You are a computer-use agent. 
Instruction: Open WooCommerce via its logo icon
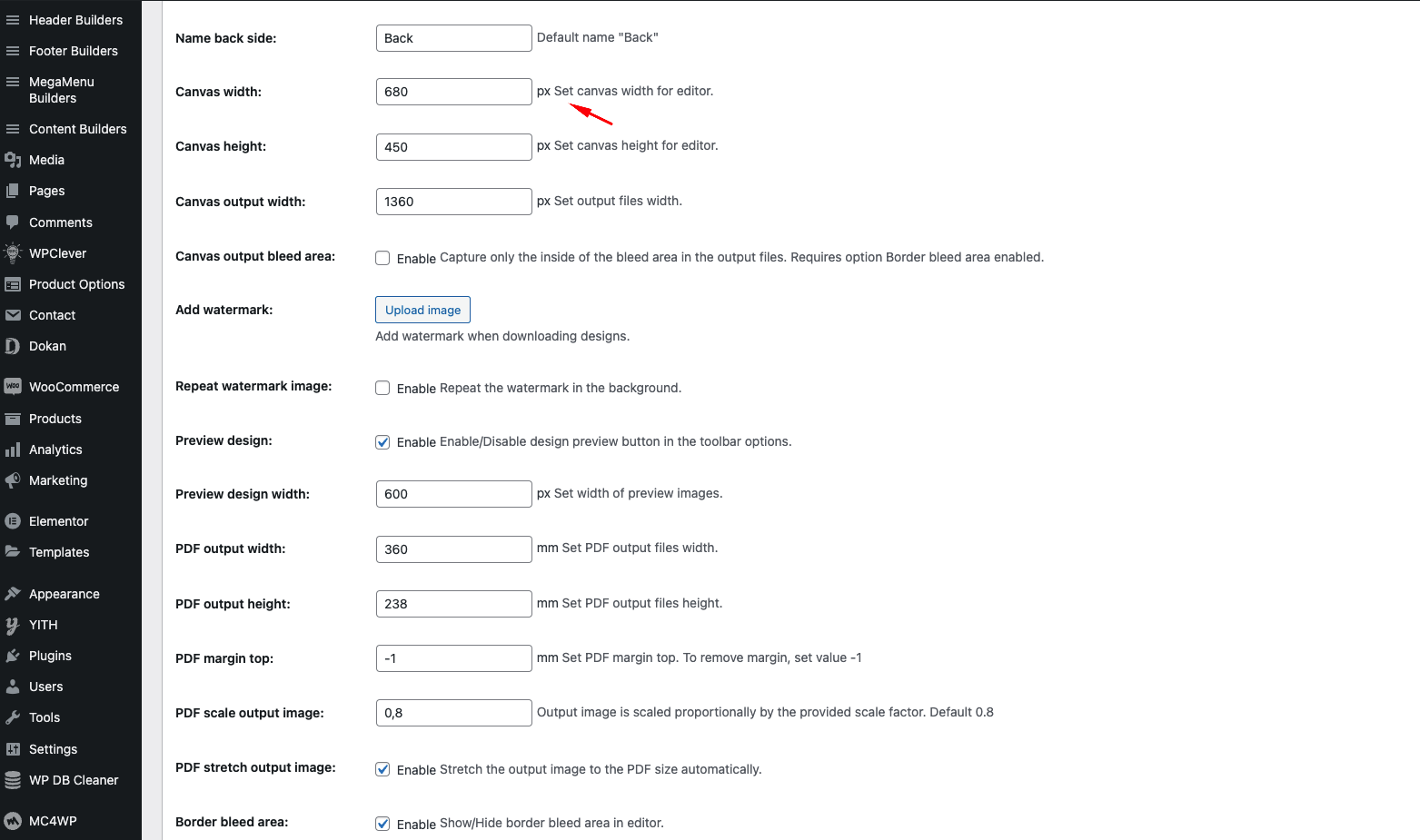[13, 387]
